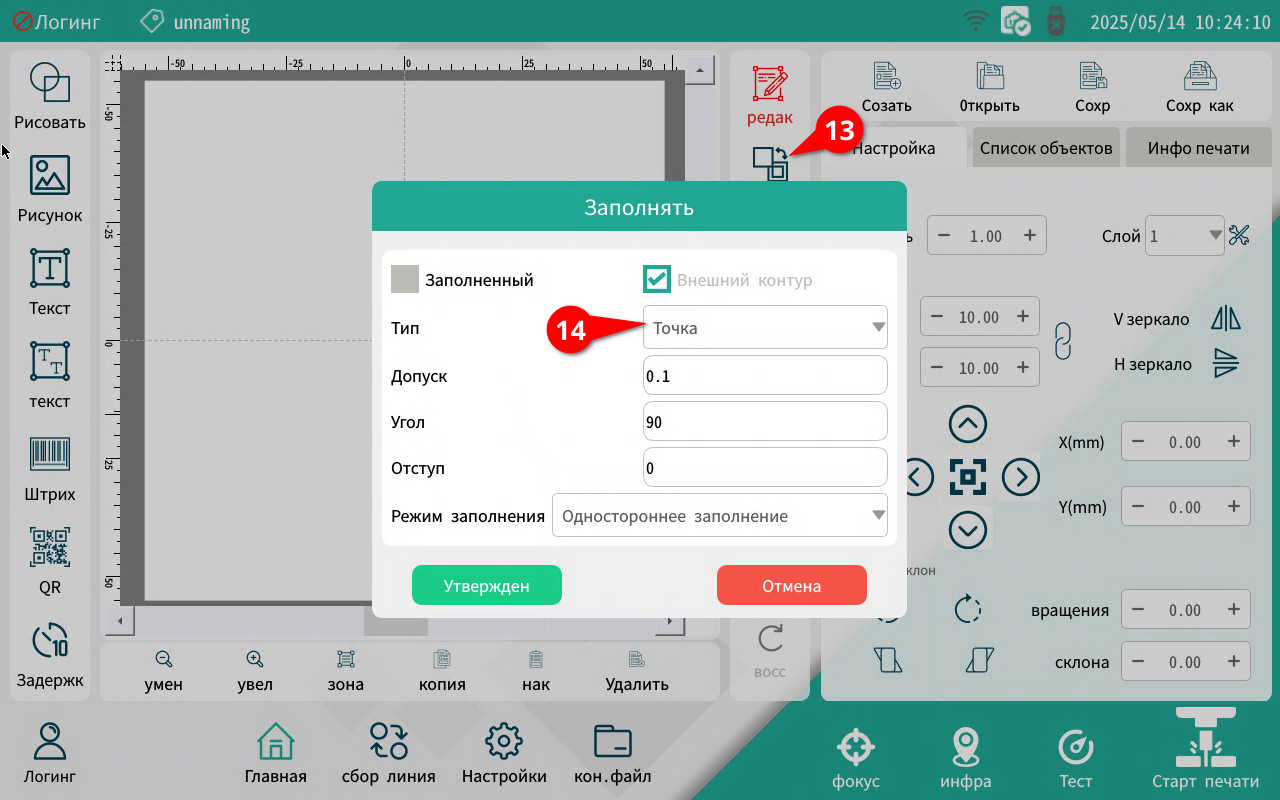Click the Focus (фокус) crosshair icon
This screenshot has height=800, width=1280.
[855, 747]
